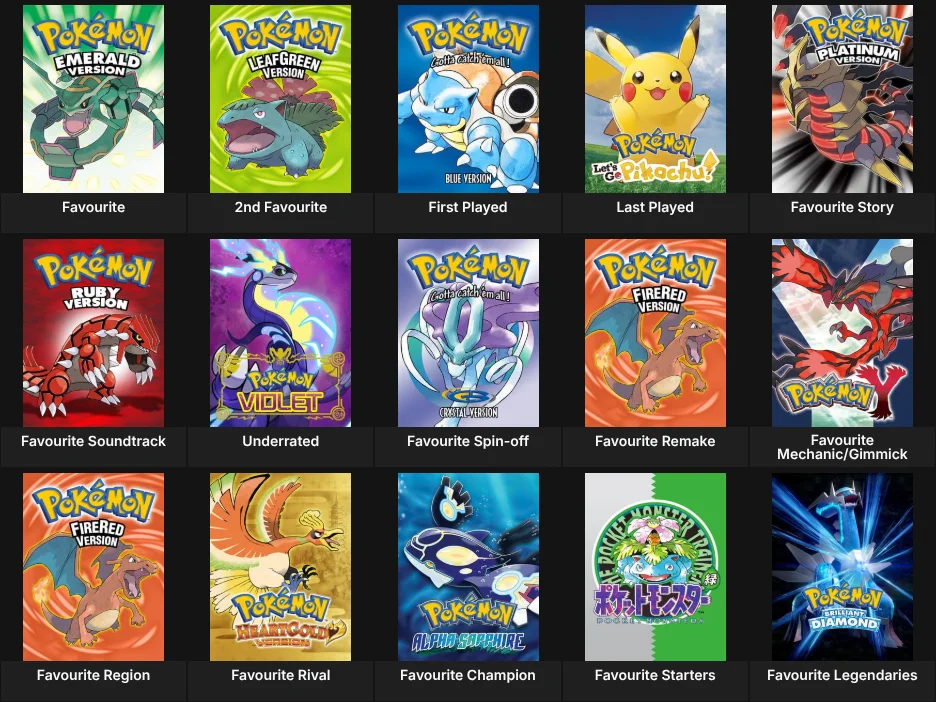Click the Favourite Champion label
936x702 pixels.
(468, 675)
